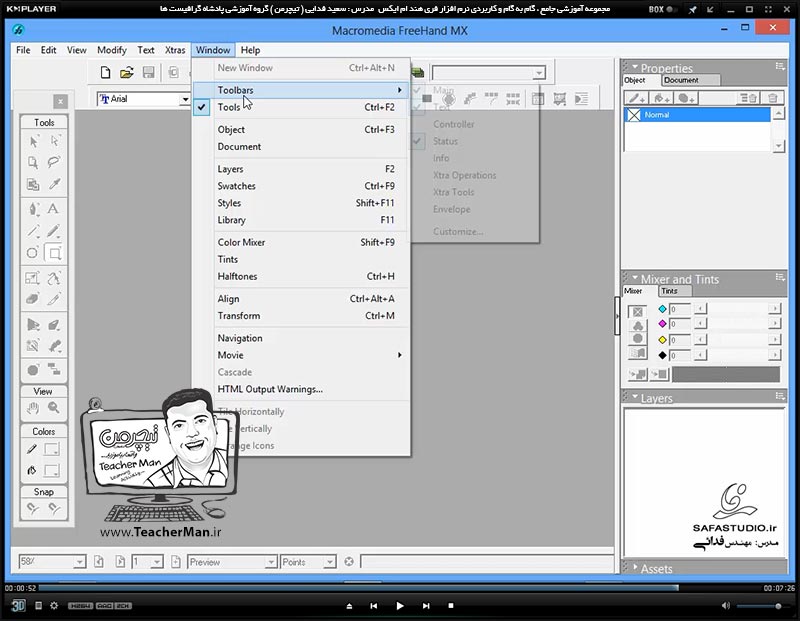This screenshot has width=800, height=621.
Task: Select the Hand tool in View section
Action: pos(33,408)
